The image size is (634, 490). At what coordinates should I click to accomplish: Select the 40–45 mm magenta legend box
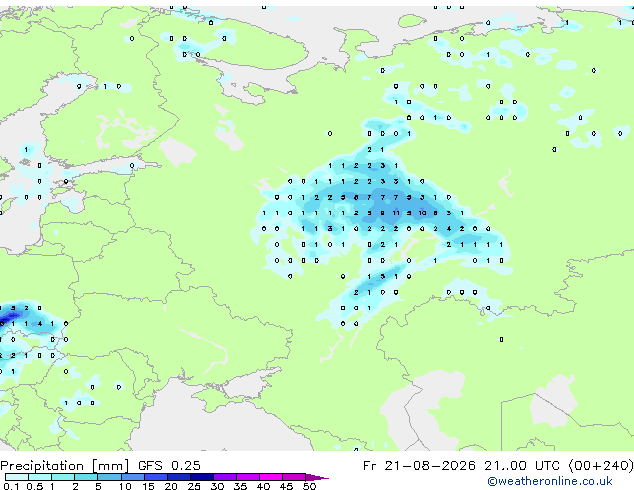point(271,477)
